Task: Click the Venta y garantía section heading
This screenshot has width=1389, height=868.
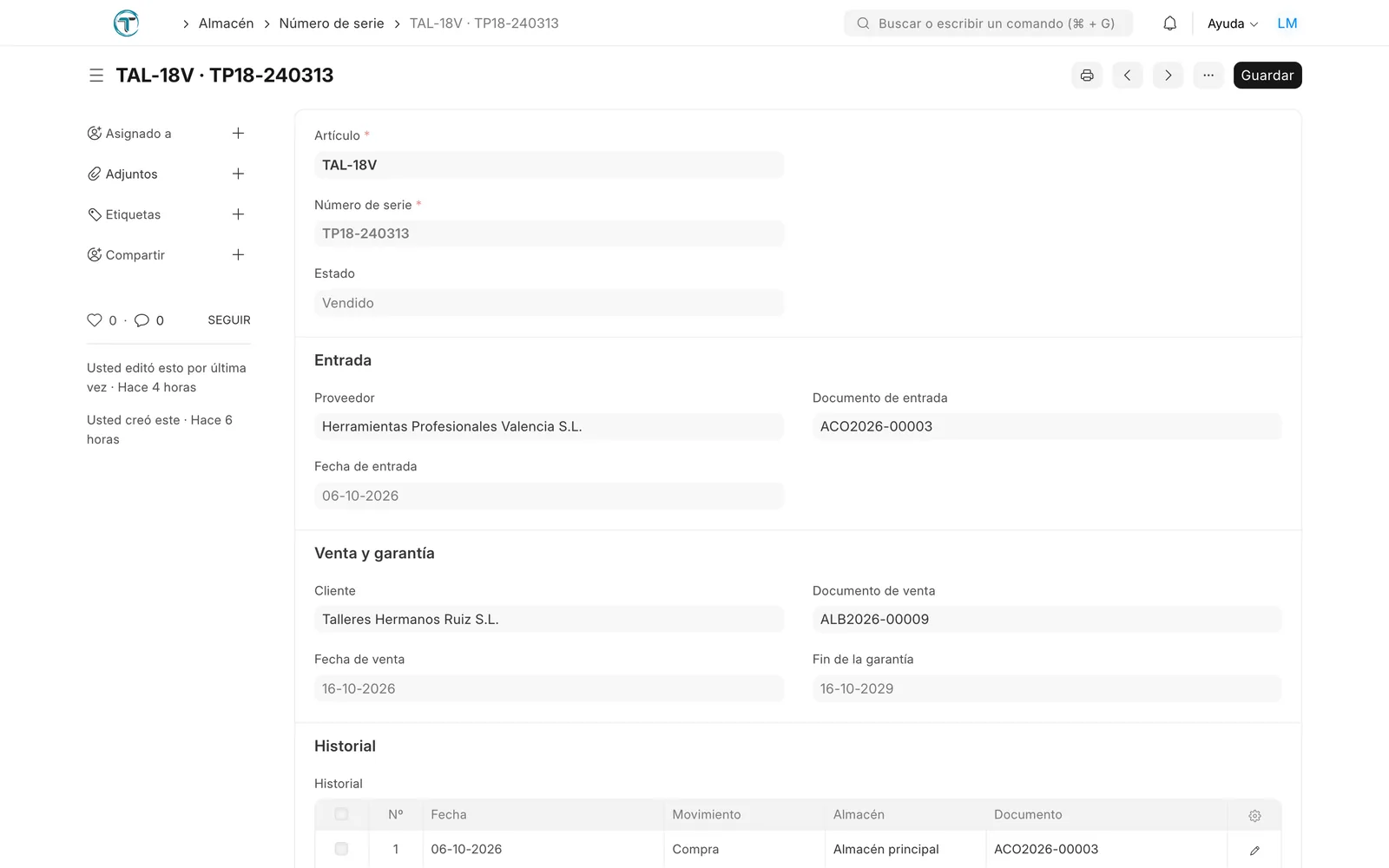Action: click(x=374, y=553)
